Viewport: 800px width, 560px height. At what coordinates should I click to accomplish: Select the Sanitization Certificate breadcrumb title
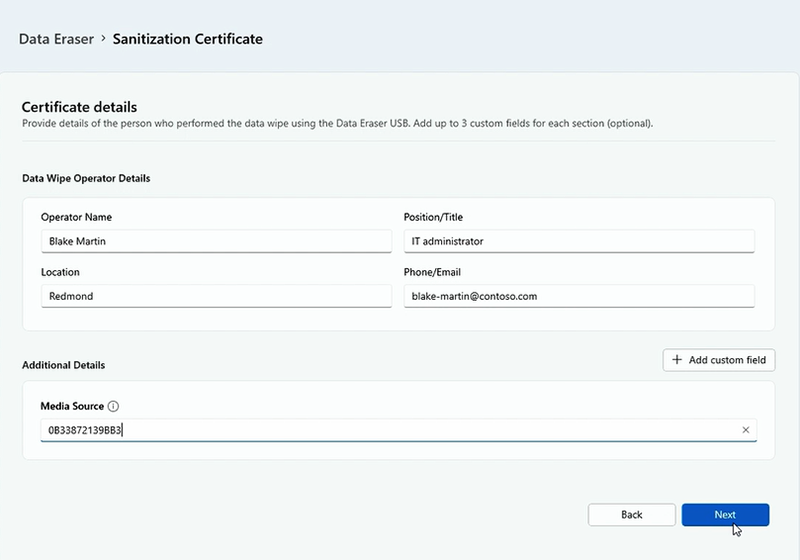click(x=188, y=39)
